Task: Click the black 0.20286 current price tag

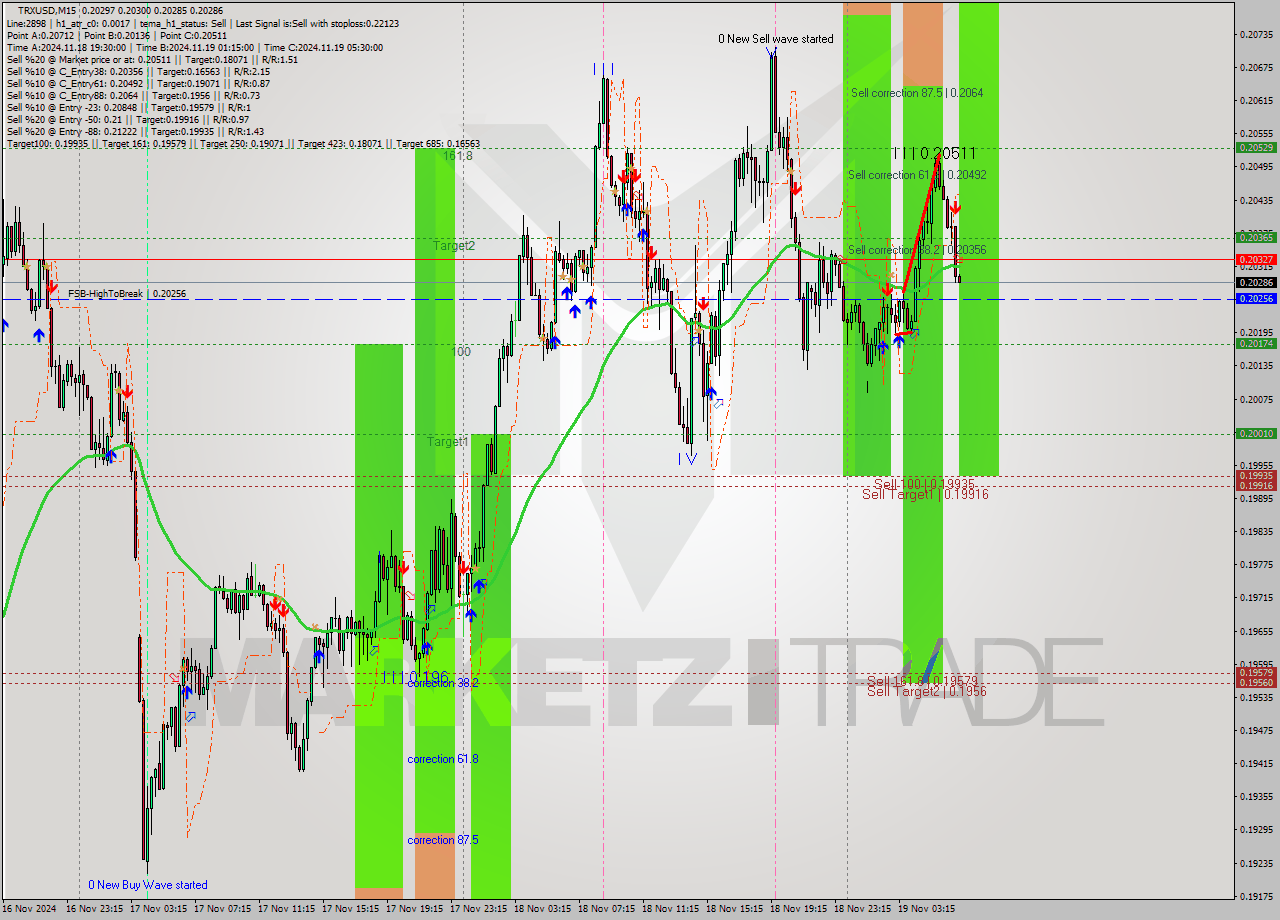Action: click(x=1256, y=282)
